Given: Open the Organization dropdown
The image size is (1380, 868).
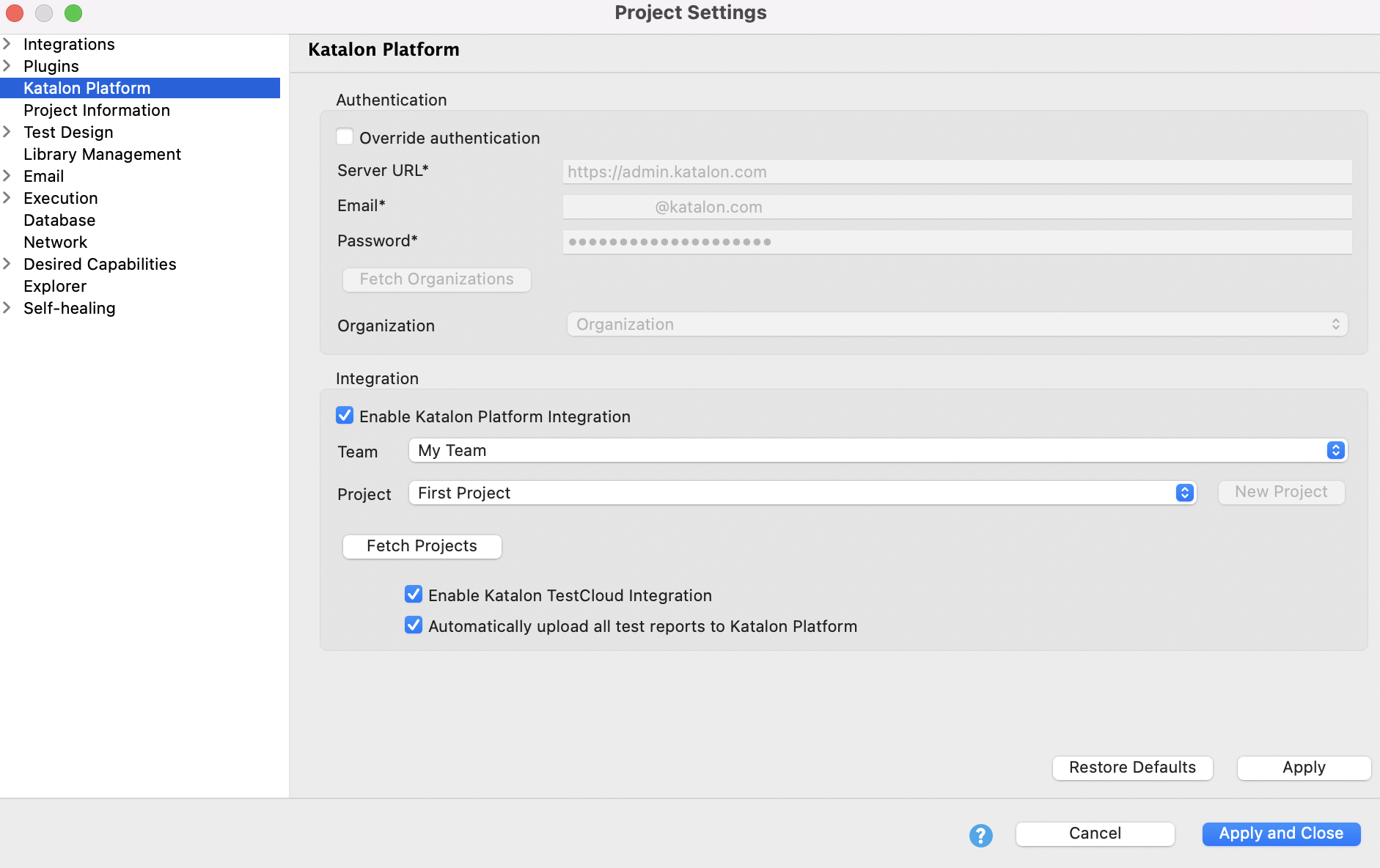Looking at the screenshot, I should [957, 324].
